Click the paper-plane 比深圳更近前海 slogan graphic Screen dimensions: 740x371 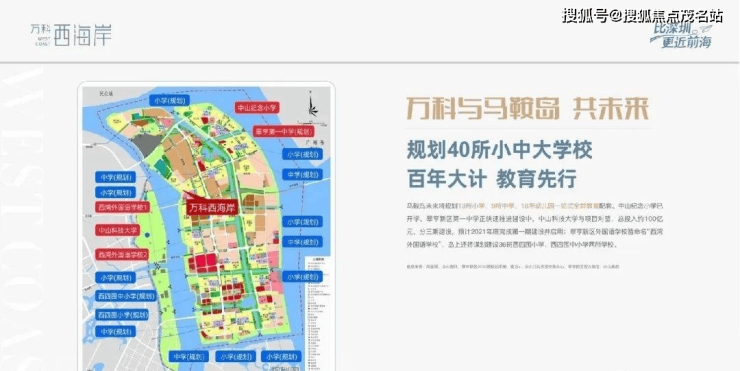(x=681, y=36)
